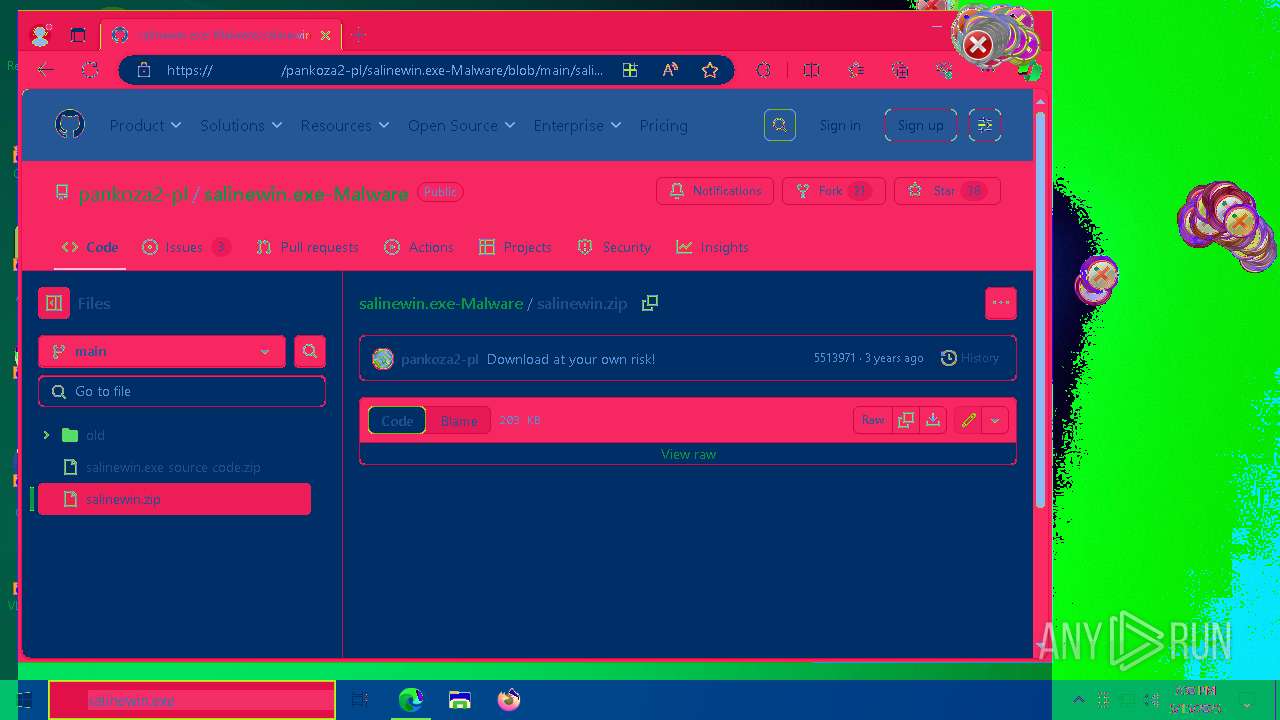Open the Projects tab
1280x720 pixels.
[515, 247]
